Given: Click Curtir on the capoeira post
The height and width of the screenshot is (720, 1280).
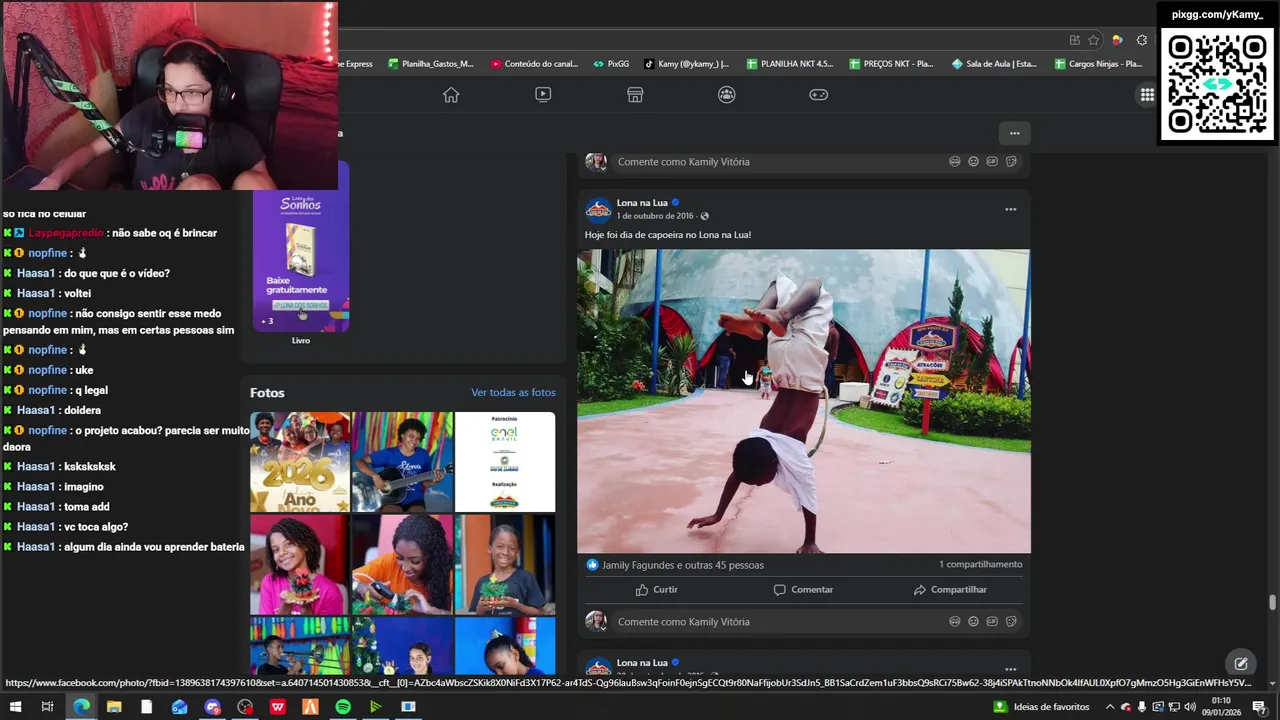Looking at the screenshot, I should click(x=656, y=590).
